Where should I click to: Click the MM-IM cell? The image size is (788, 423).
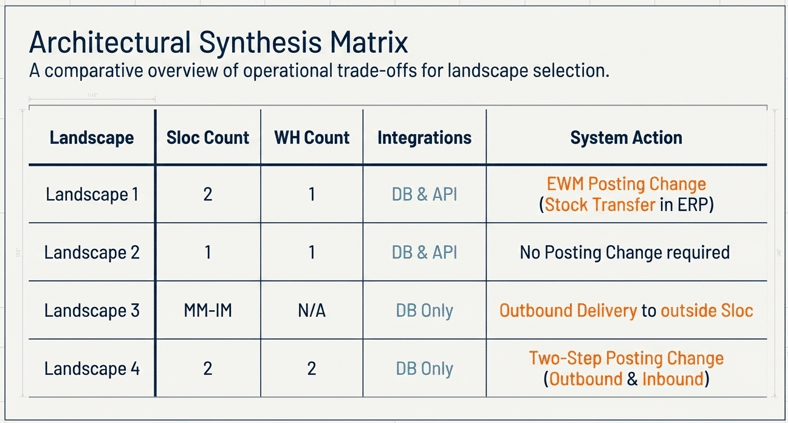tap(207, 310)
